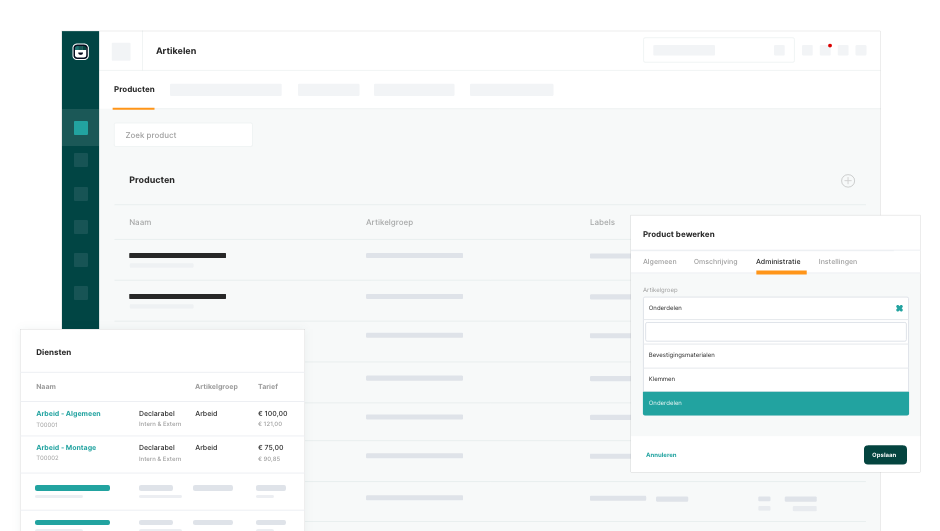Click the Annuleren link
The height and width of the screenshot is (531, 940).
coord(661,455)
